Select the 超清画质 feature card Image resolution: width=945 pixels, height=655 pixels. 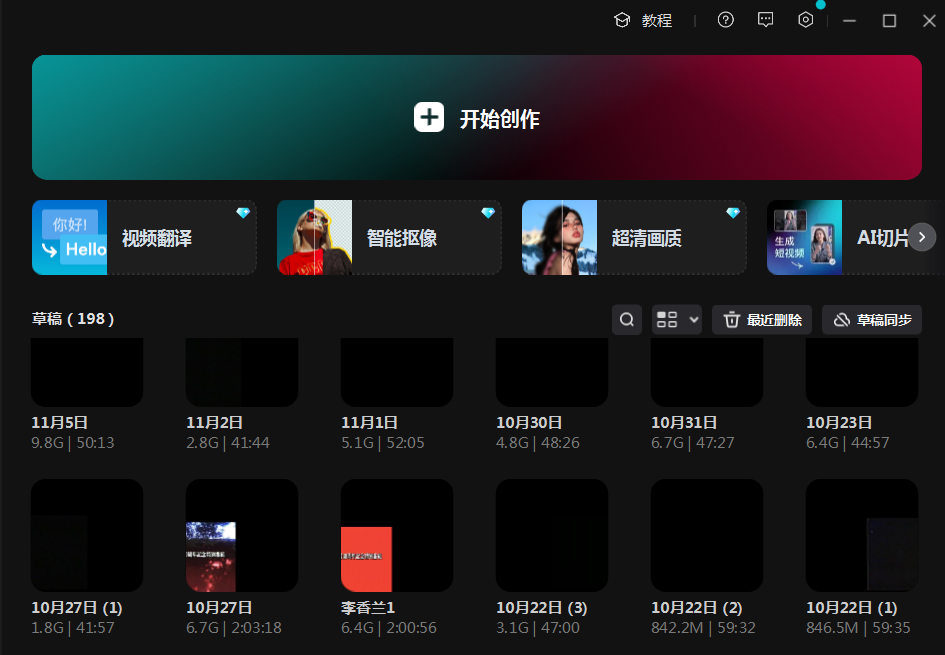click(634, 238)
